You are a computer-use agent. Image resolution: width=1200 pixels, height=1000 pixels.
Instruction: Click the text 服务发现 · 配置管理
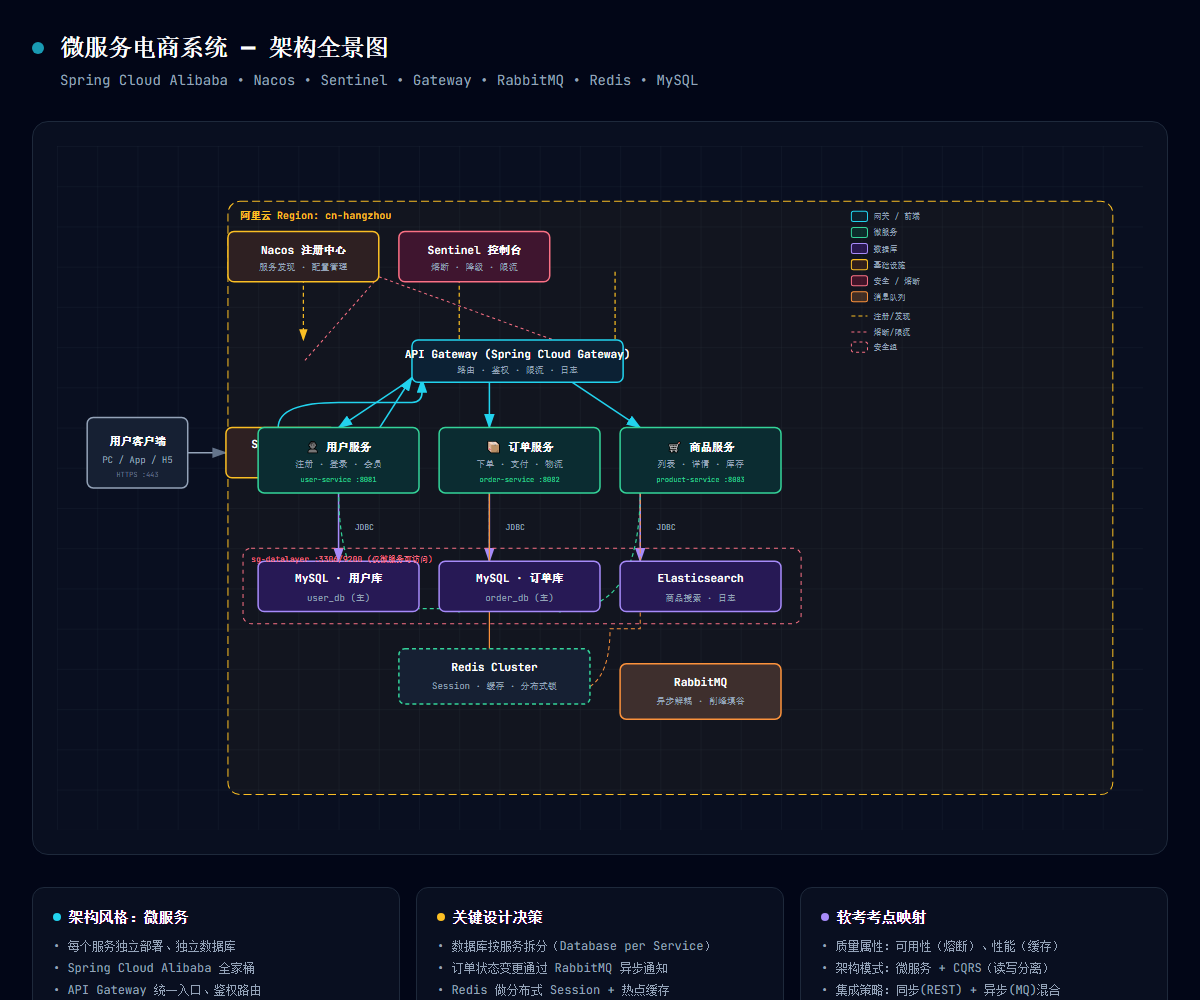tap(303, 267)
